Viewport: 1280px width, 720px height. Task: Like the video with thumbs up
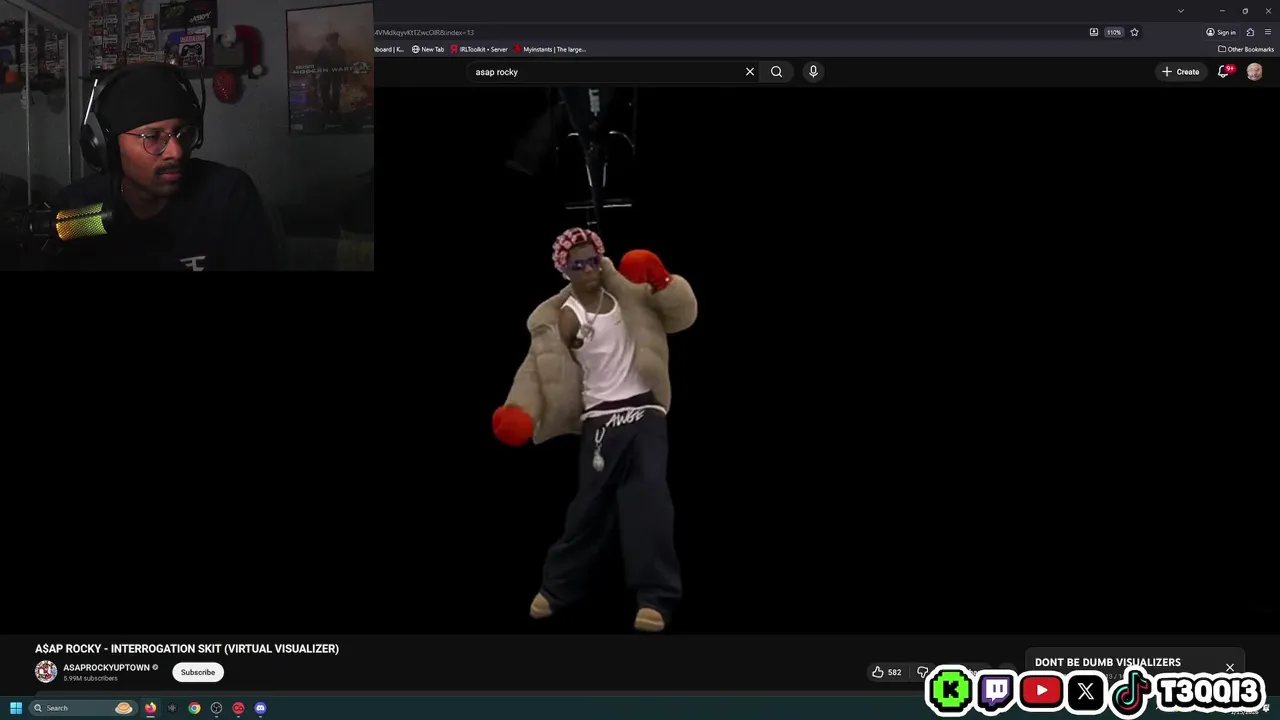[886, 672]
